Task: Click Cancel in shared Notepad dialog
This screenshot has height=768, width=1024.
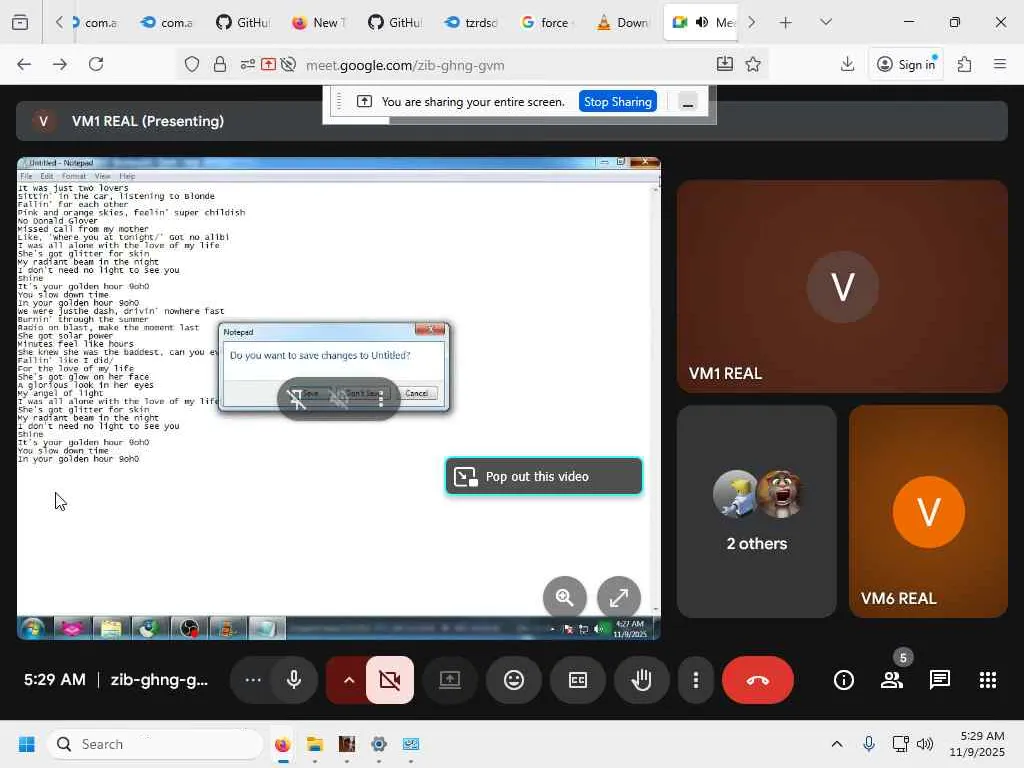Action: pyautogui.click(x=417, y=393)
